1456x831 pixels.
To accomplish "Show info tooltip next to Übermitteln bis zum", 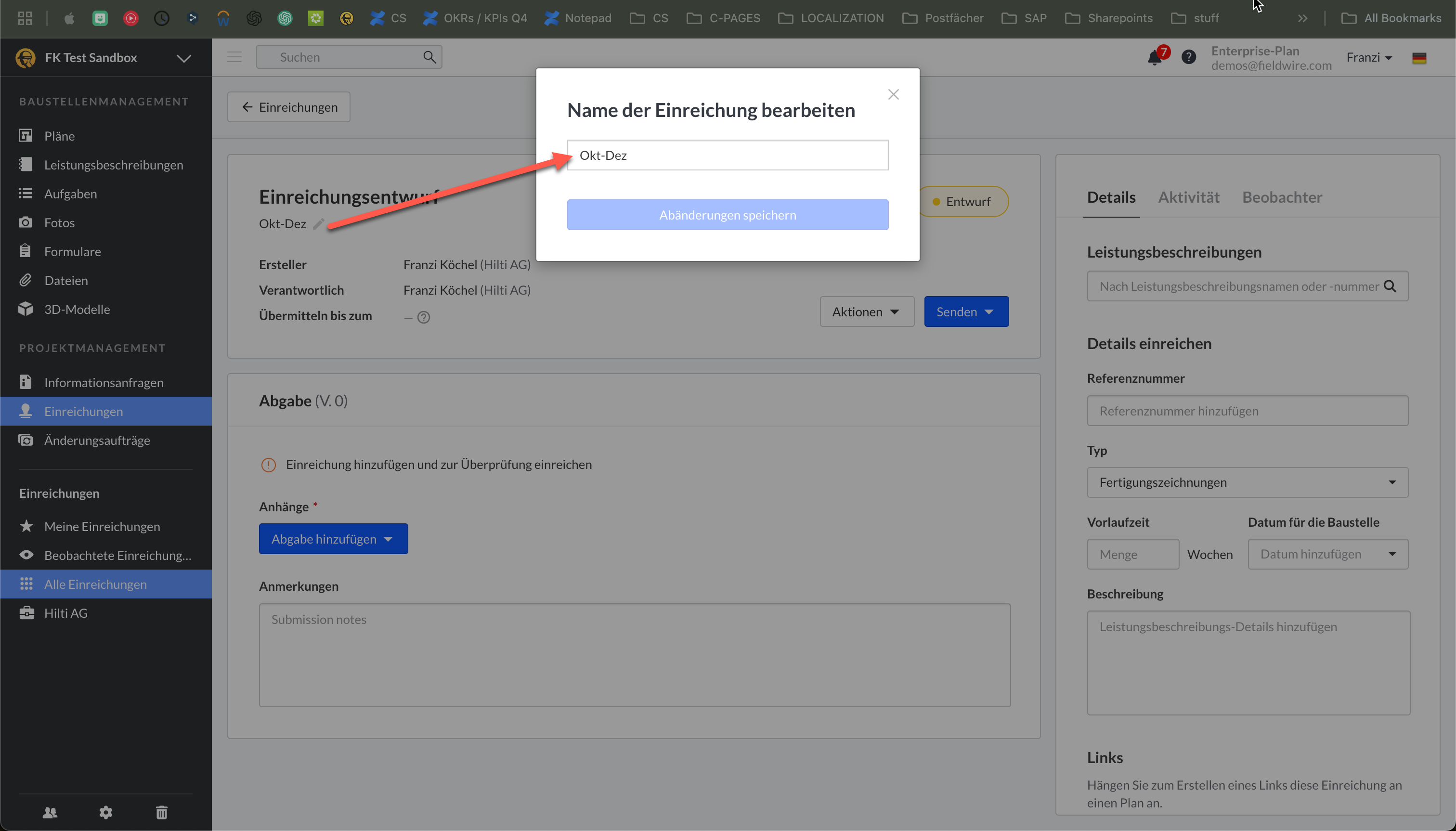I will (424, 317).
